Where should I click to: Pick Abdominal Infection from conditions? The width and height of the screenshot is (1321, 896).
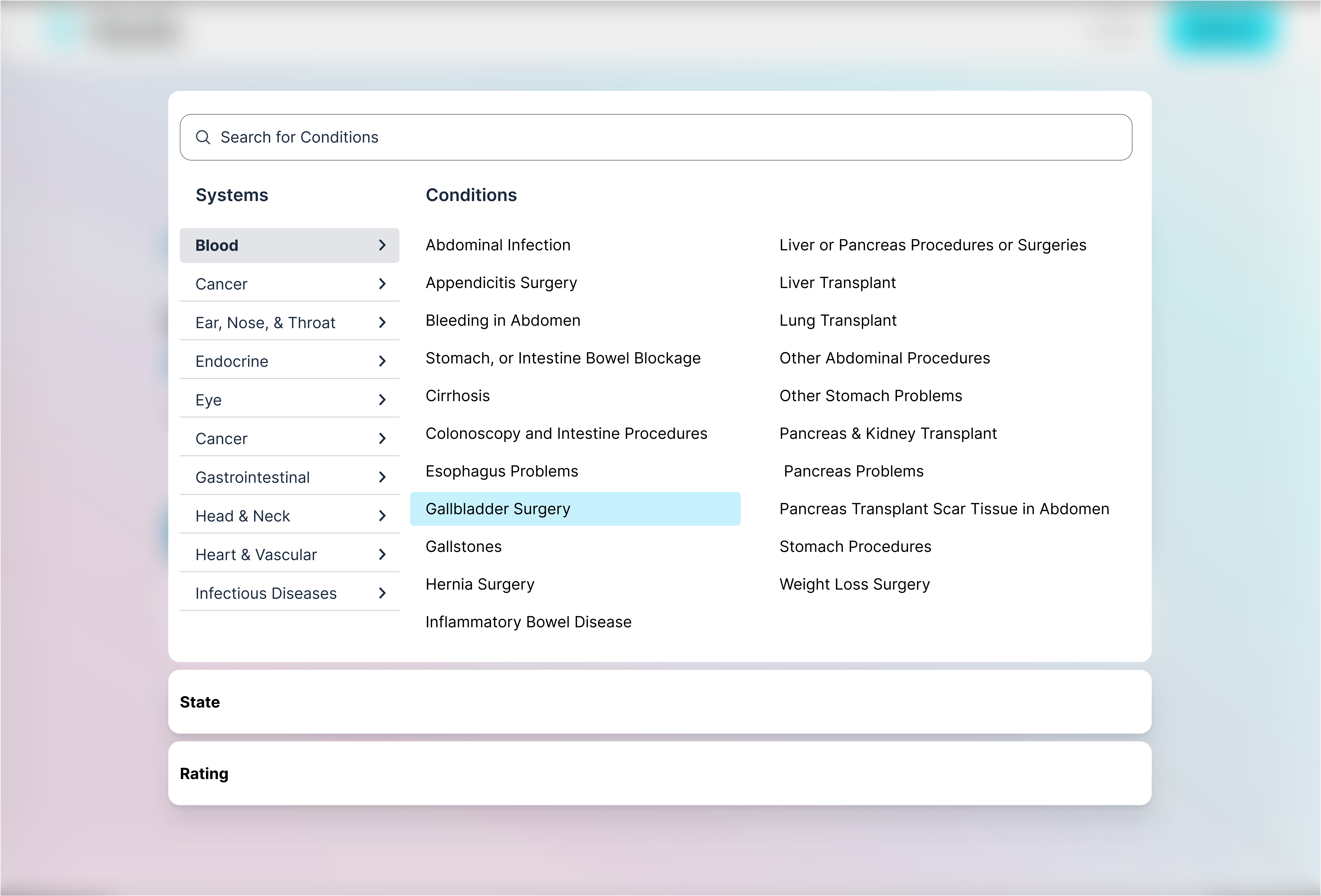tap(498, 245)
